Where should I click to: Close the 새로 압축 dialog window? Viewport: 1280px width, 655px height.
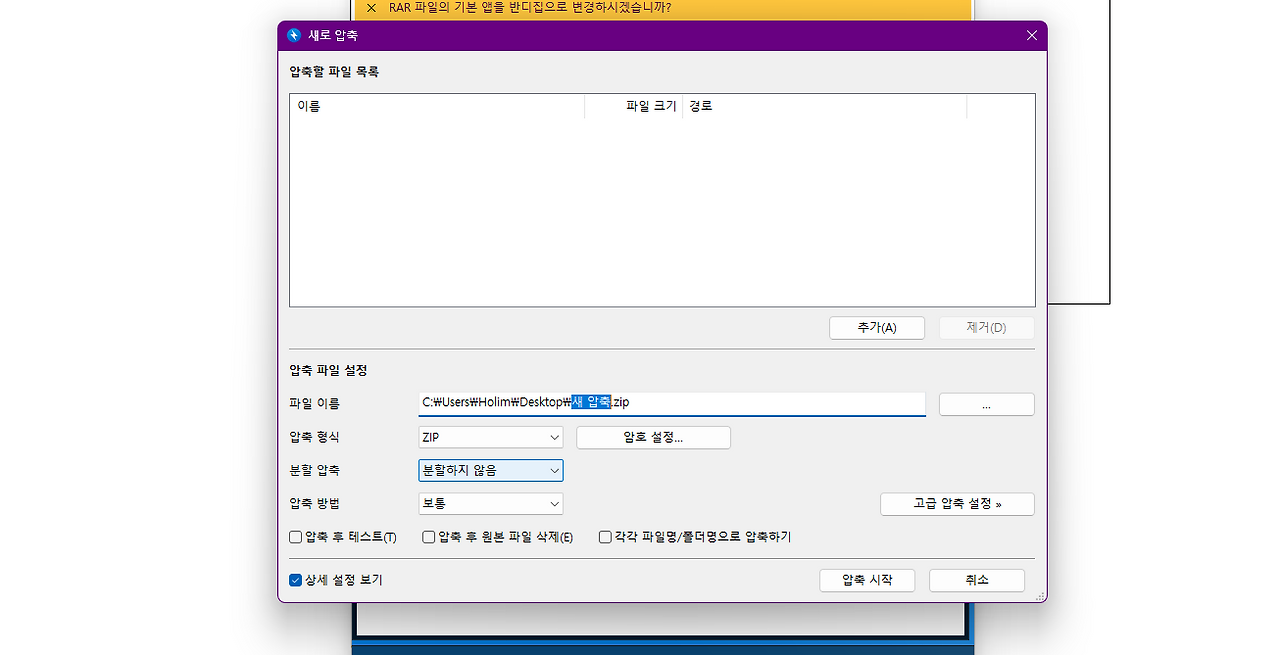[1031, 35]
